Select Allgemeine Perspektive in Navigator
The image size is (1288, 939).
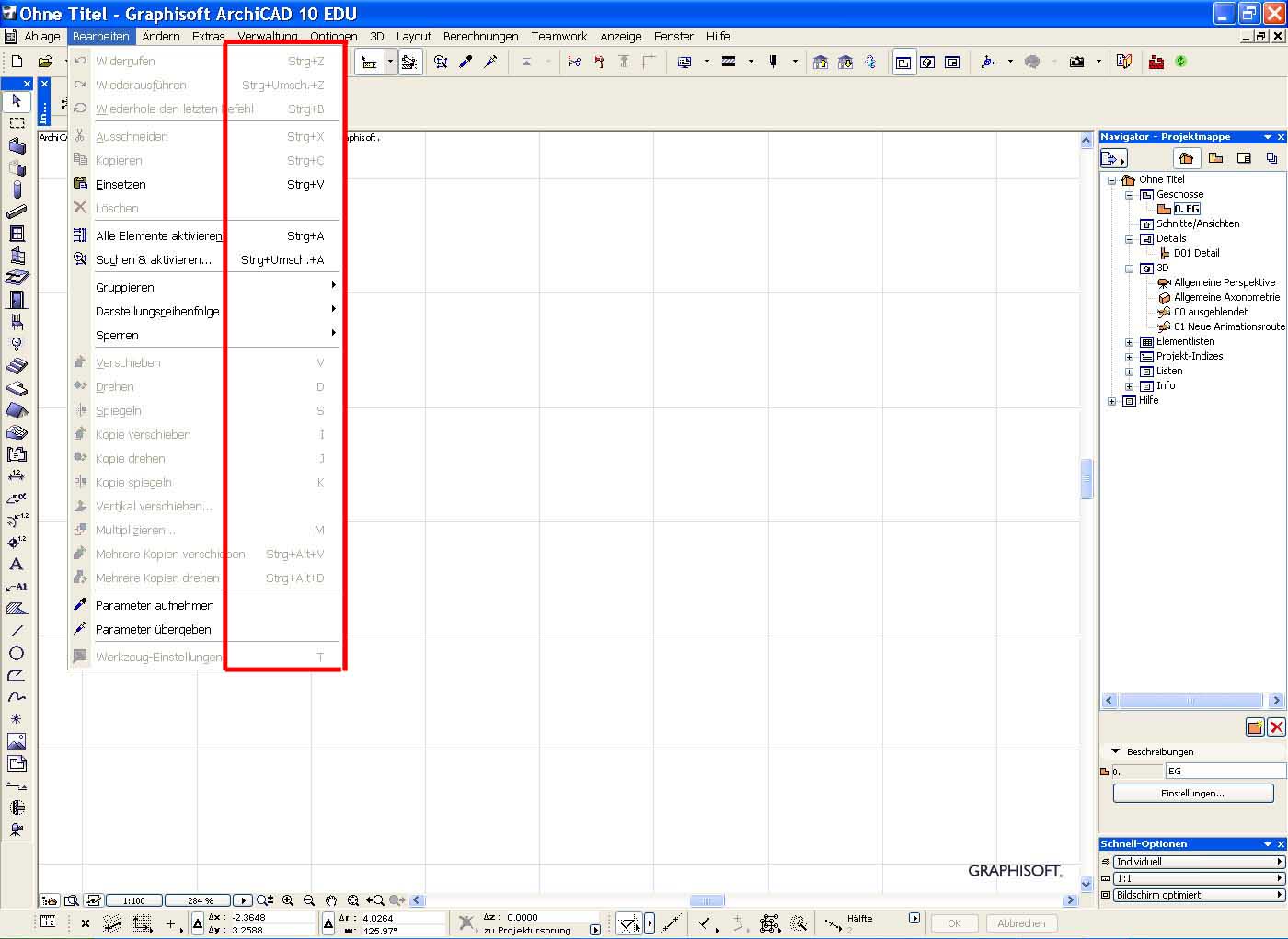point(1225,283)
